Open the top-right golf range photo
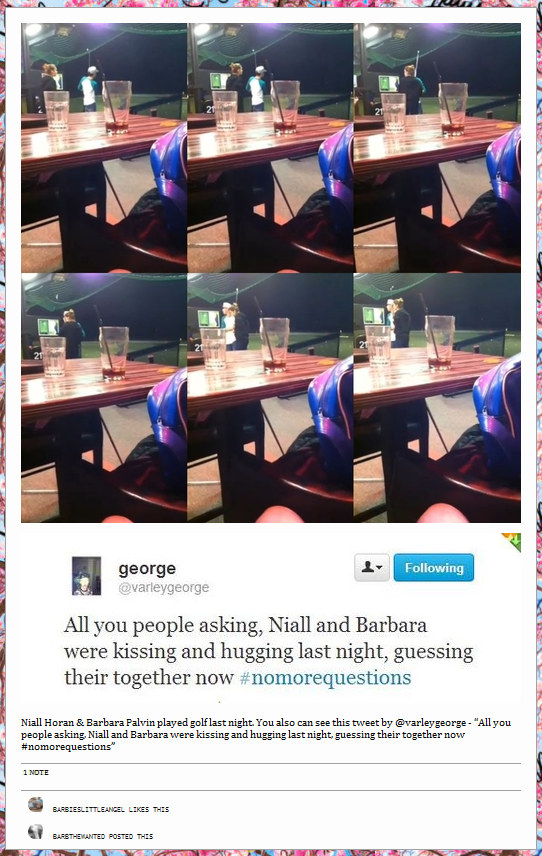Image resolution: width=542 pixels, height=856 pixels. 437,147
